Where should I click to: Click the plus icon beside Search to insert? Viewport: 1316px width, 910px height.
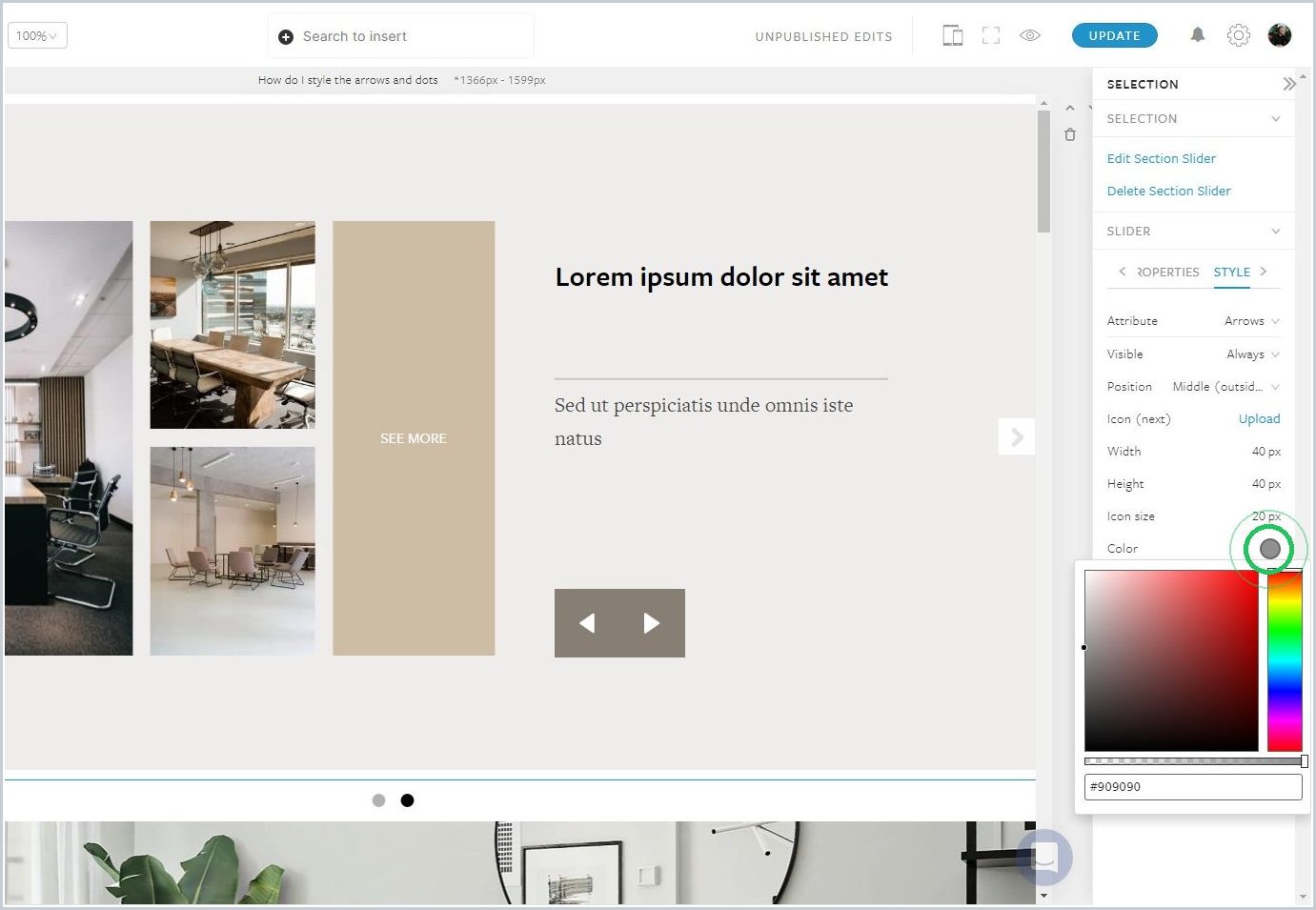tap(285, 37)
